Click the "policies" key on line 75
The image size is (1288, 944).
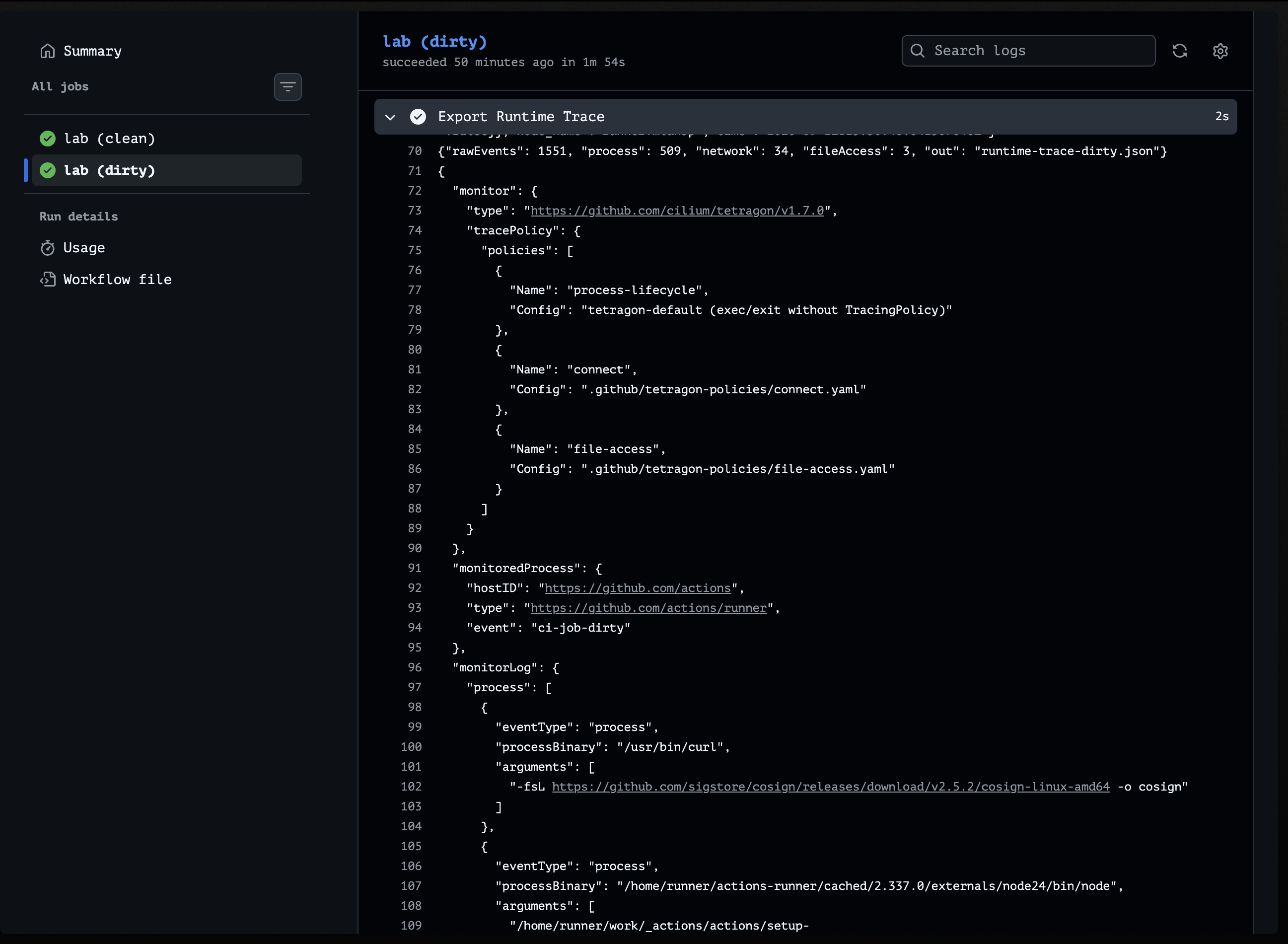(516, 251)
